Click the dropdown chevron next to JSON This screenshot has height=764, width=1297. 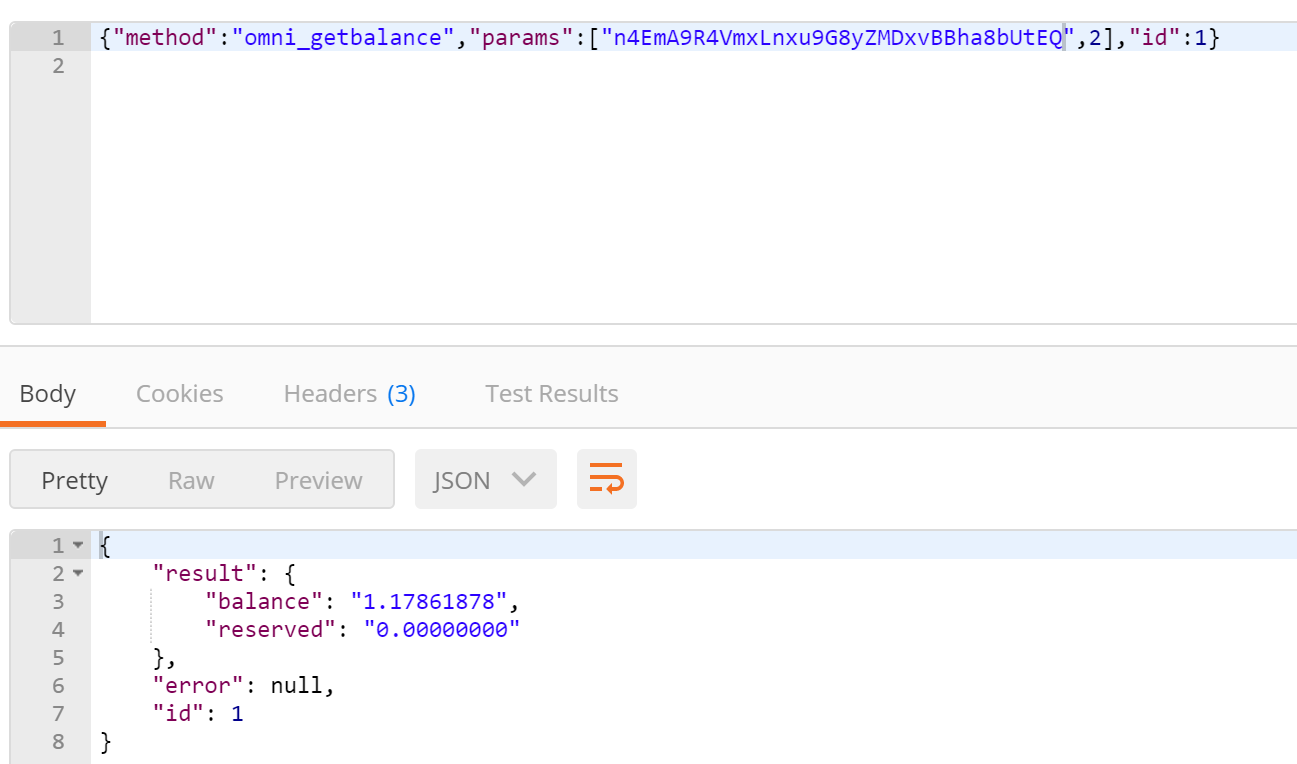click(x=522, y=479)
